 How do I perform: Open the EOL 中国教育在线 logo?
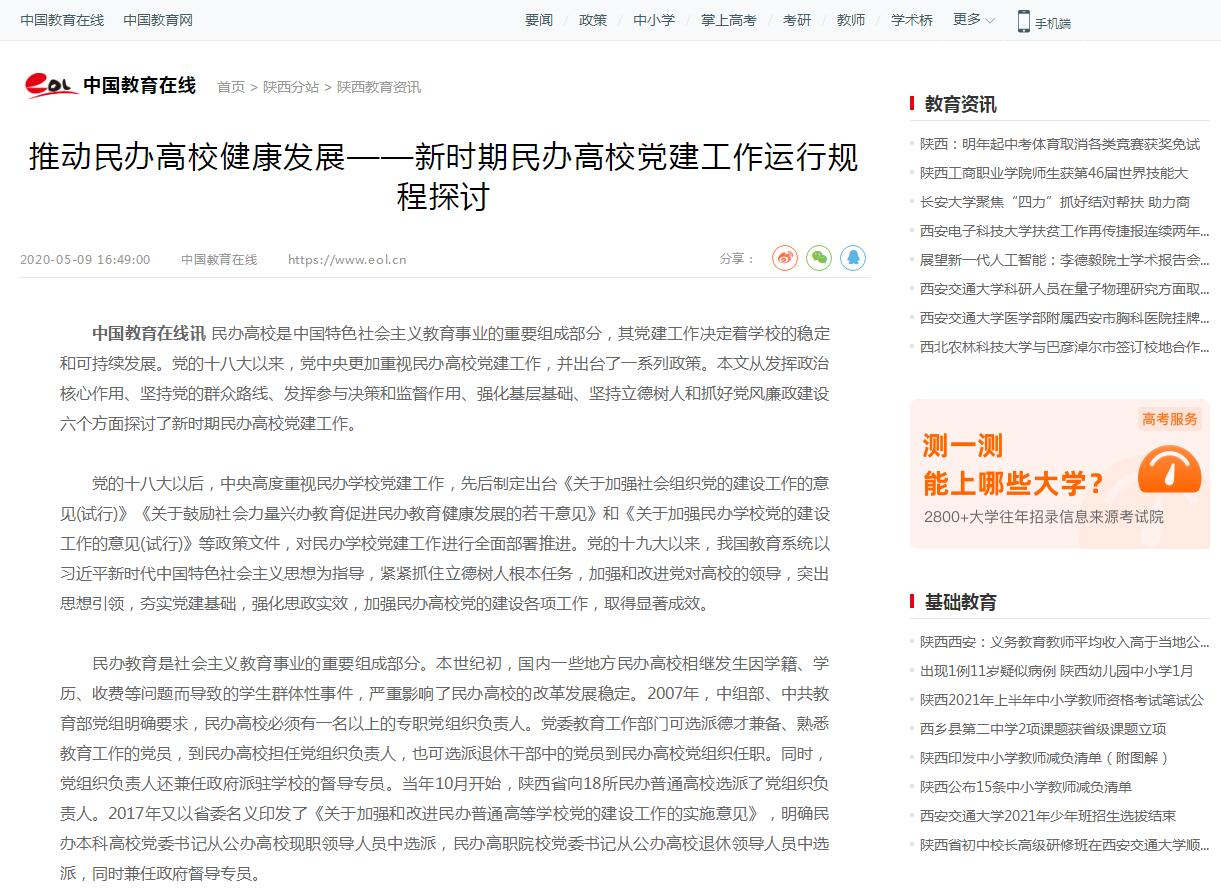pyautogui.click(x=110, y=86)
